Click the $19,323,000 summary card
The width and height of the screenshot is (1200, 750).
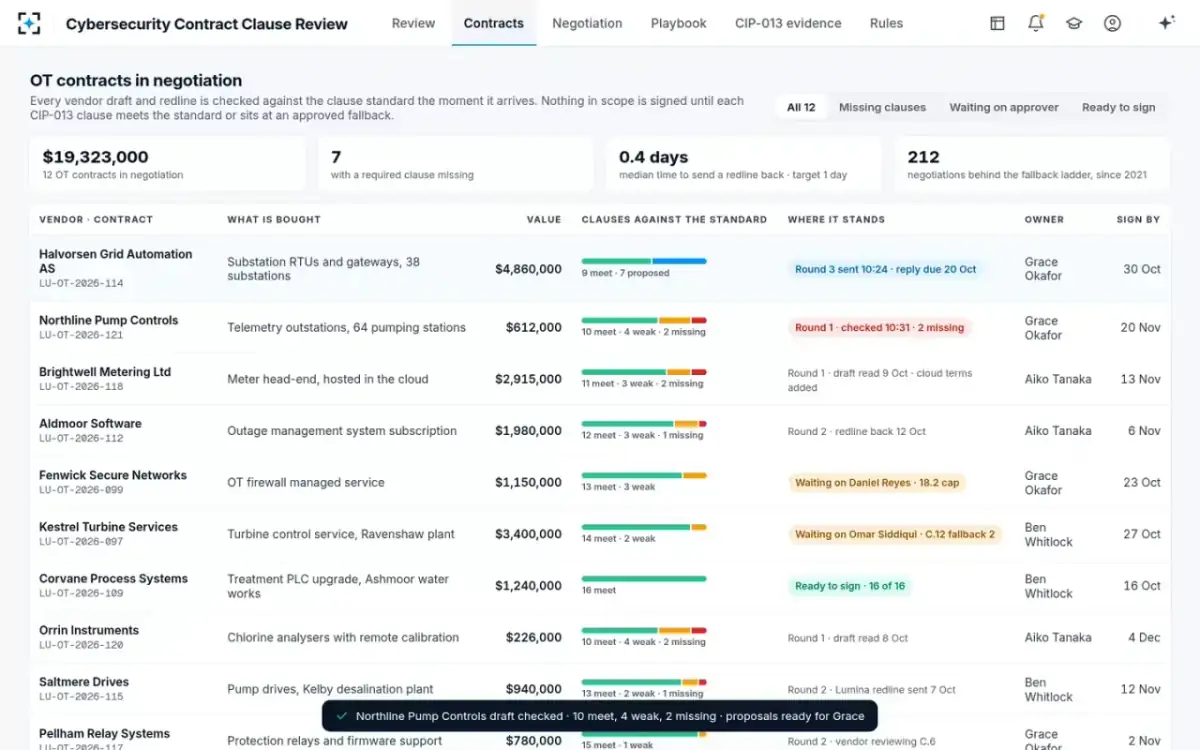[x=168, y=164]
